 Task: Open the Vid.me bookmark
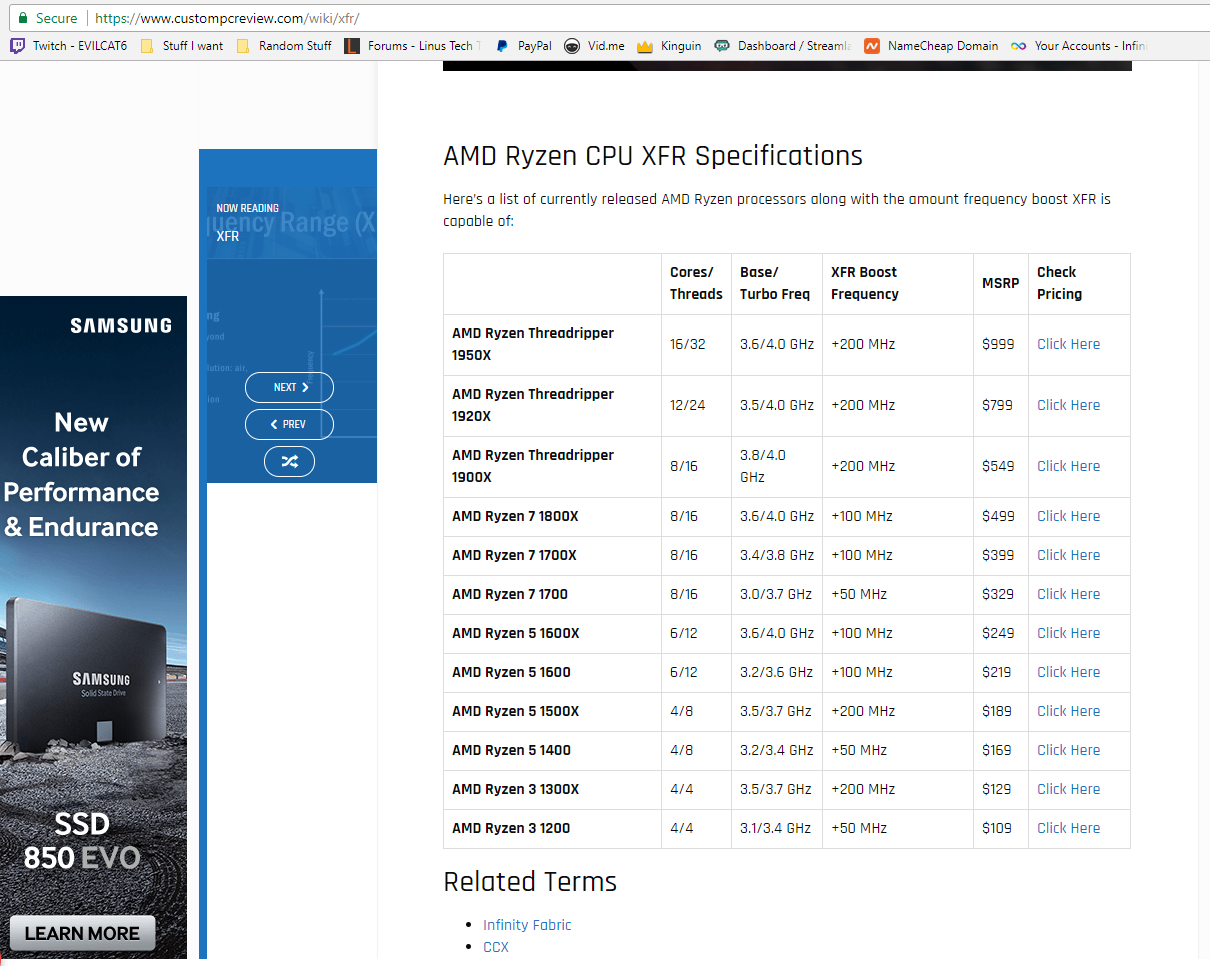[594, 45]
